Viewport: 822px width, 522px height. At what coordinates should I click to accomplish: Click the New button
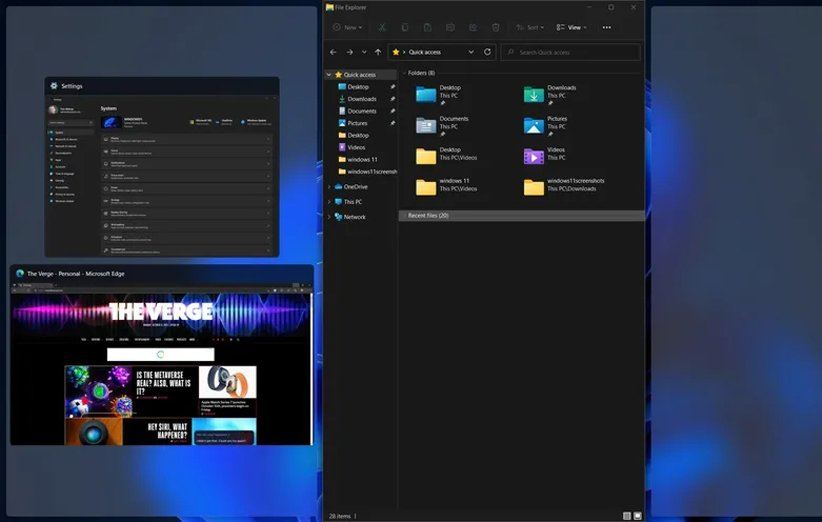[x=347, y=27]
